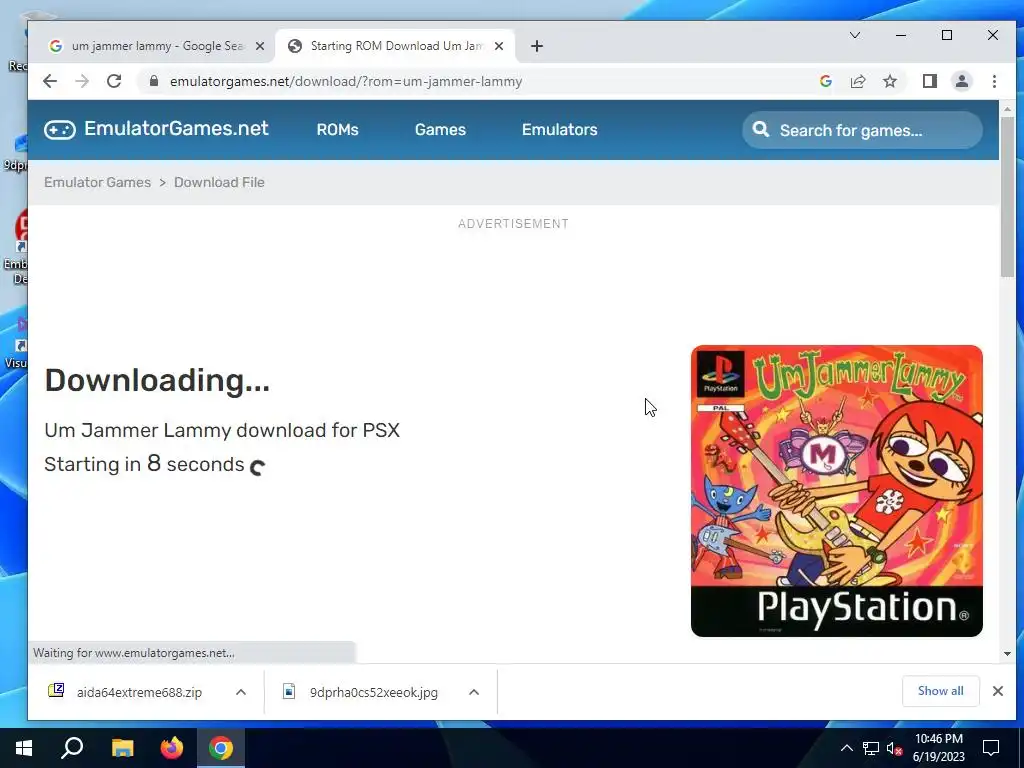The height and width of the screenshot is (768, 1024).
Task: Click the magnifier icon in site search
Action: [x=761, y=129]
